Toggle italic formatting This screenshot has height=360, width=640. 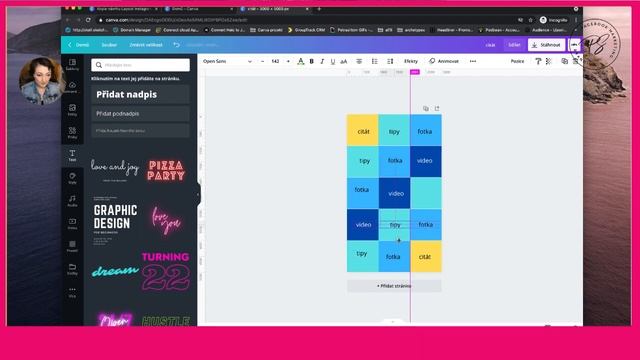322,61
